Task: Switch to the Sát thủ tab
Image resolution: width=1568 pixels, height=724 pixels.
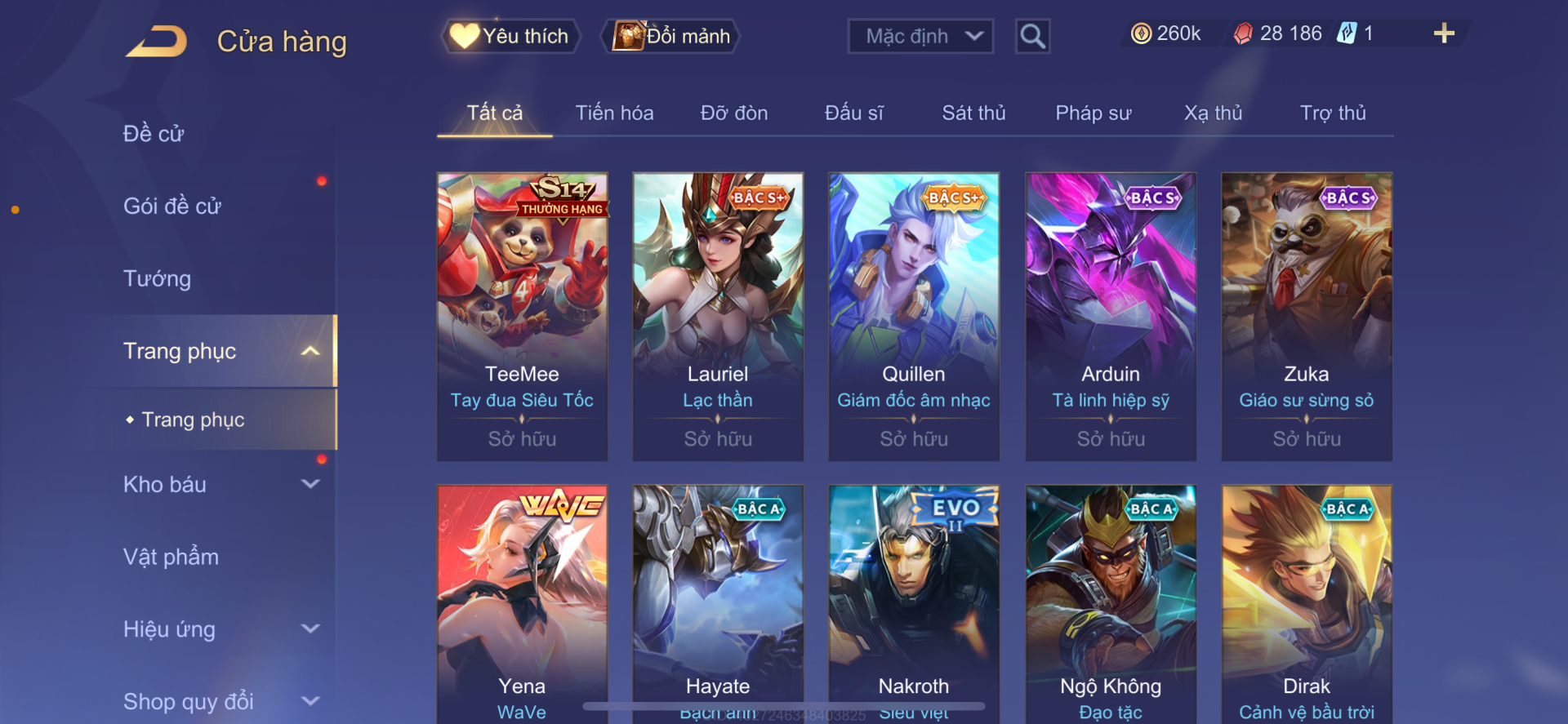Action: [973, 113]
